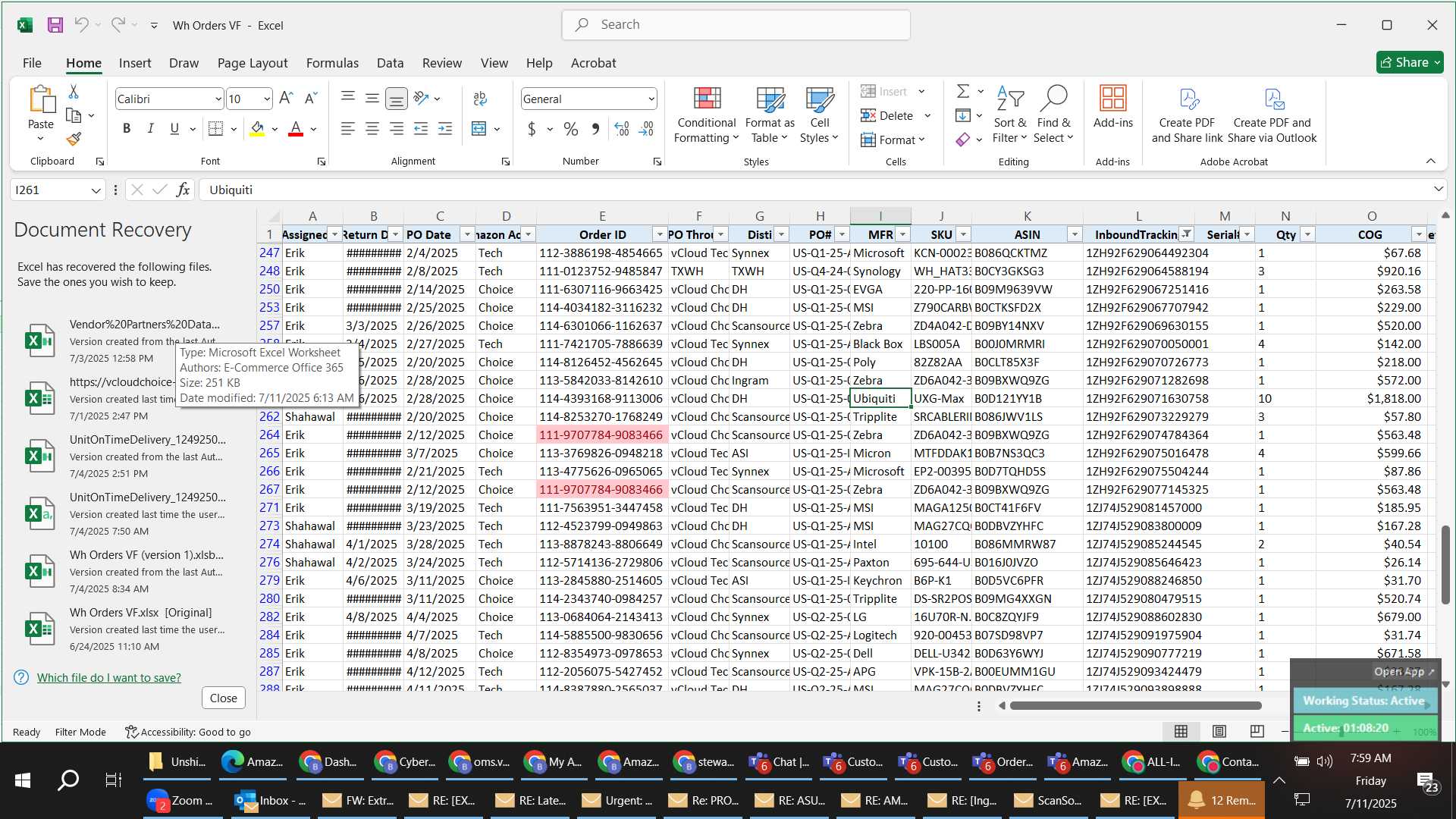The height and width of the screenshot is (819, 1456).
Task: Expand the Name Box dropdown
Action: pyautogui.click(x=96, y=190)
